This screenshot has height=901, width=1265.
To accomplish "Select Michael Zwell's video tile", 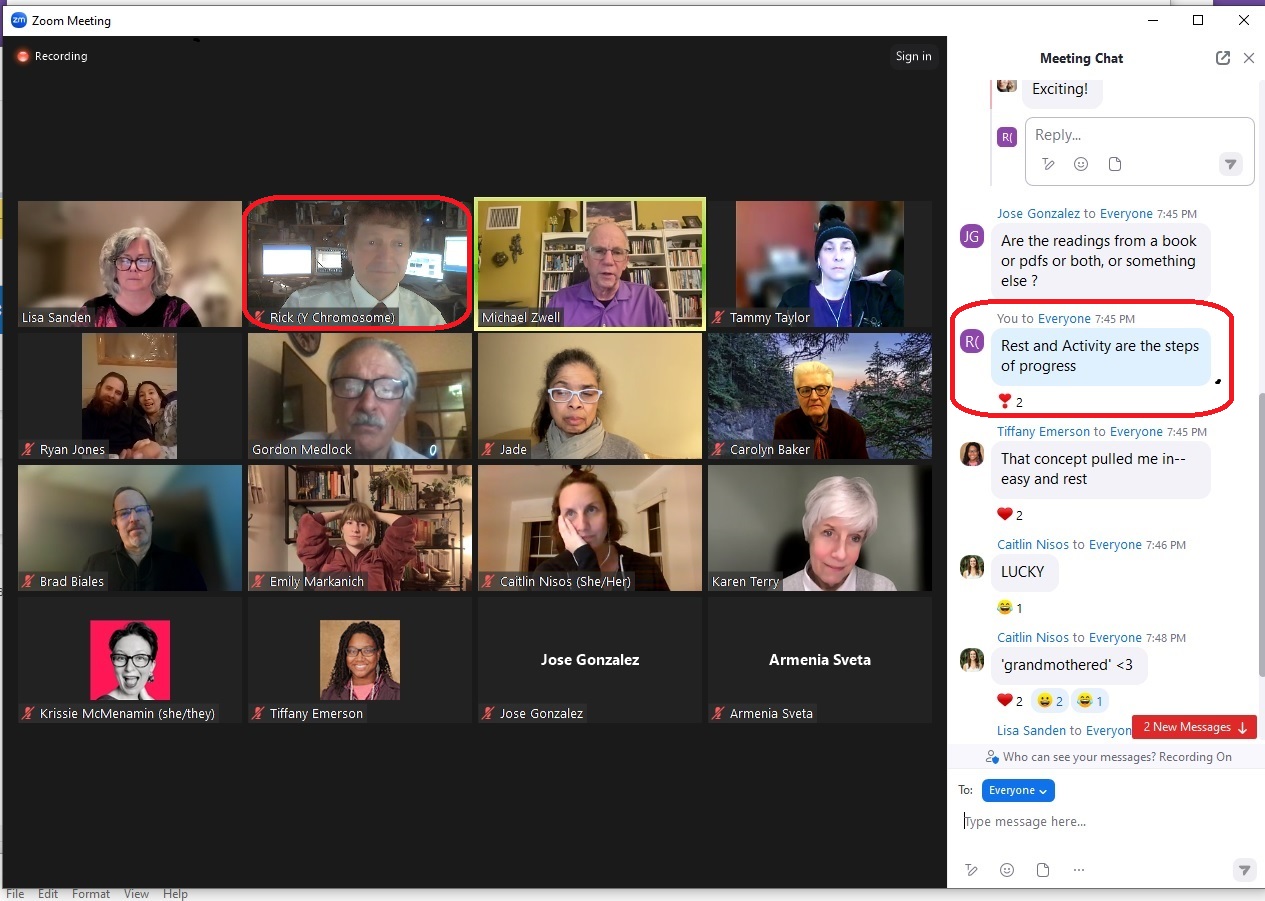I will click(x=590, y=262).
